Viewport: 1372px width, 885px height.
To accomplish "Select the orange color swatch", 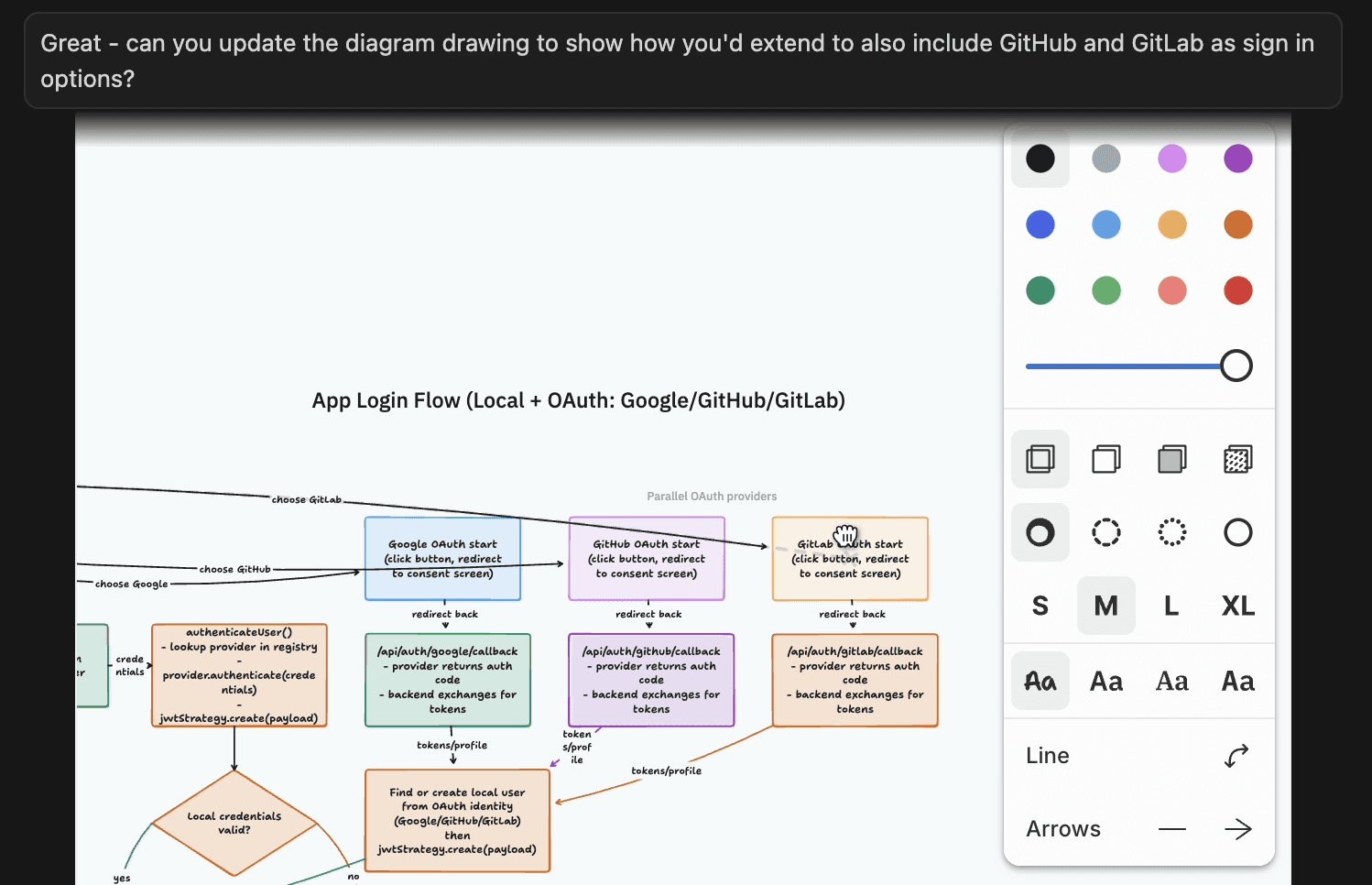I will point(1238,224).
